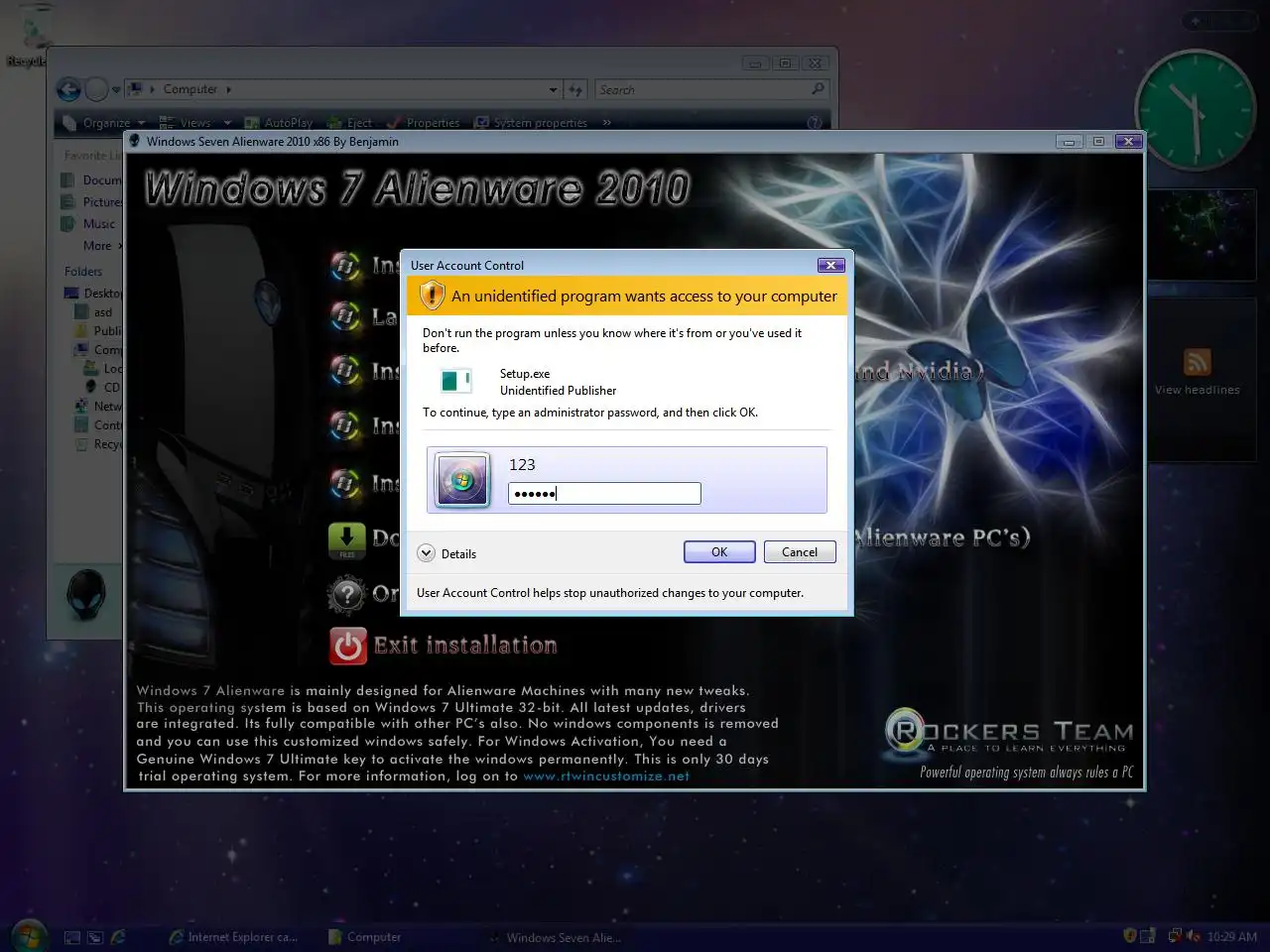Click OK in the User Account Control dialog
Viewport: 1270px width, 952px height.
(x=719, y=552)
